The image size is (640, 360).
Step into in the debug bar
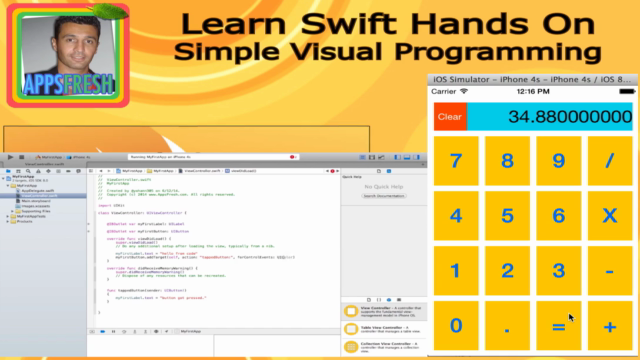pos(135,331)
